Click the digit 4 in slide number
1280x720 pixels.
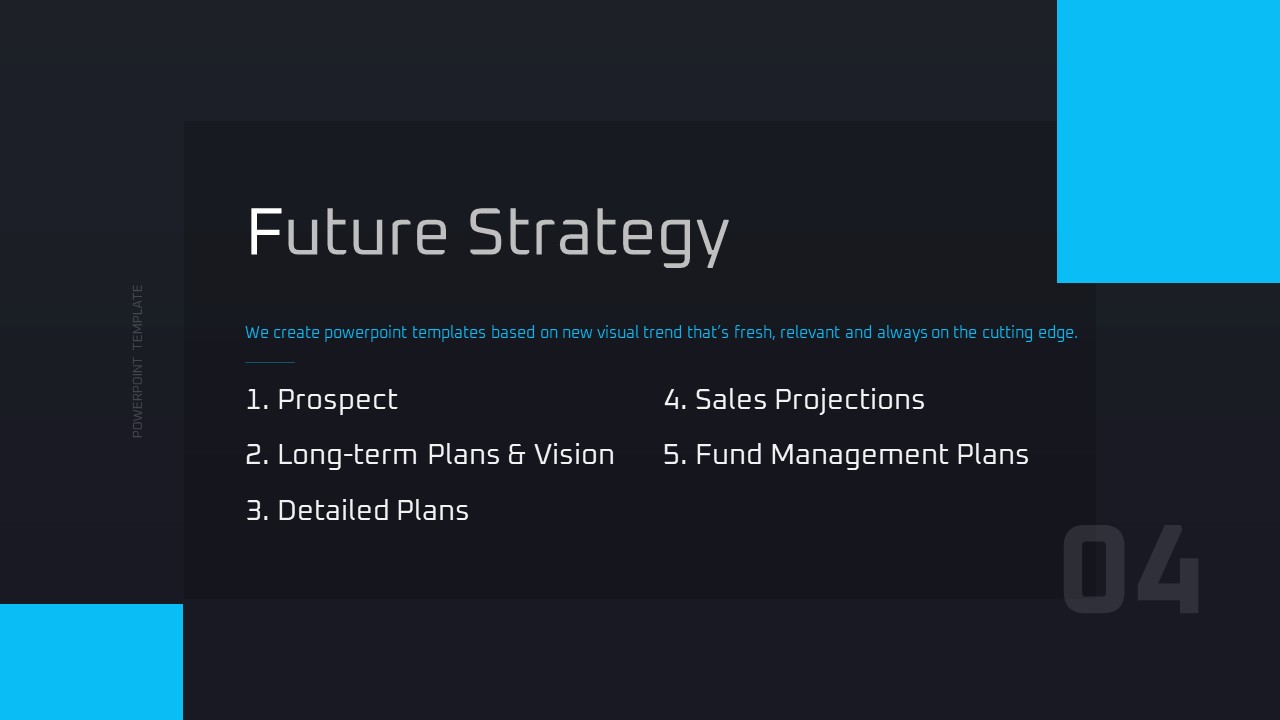coord(1169,569)
